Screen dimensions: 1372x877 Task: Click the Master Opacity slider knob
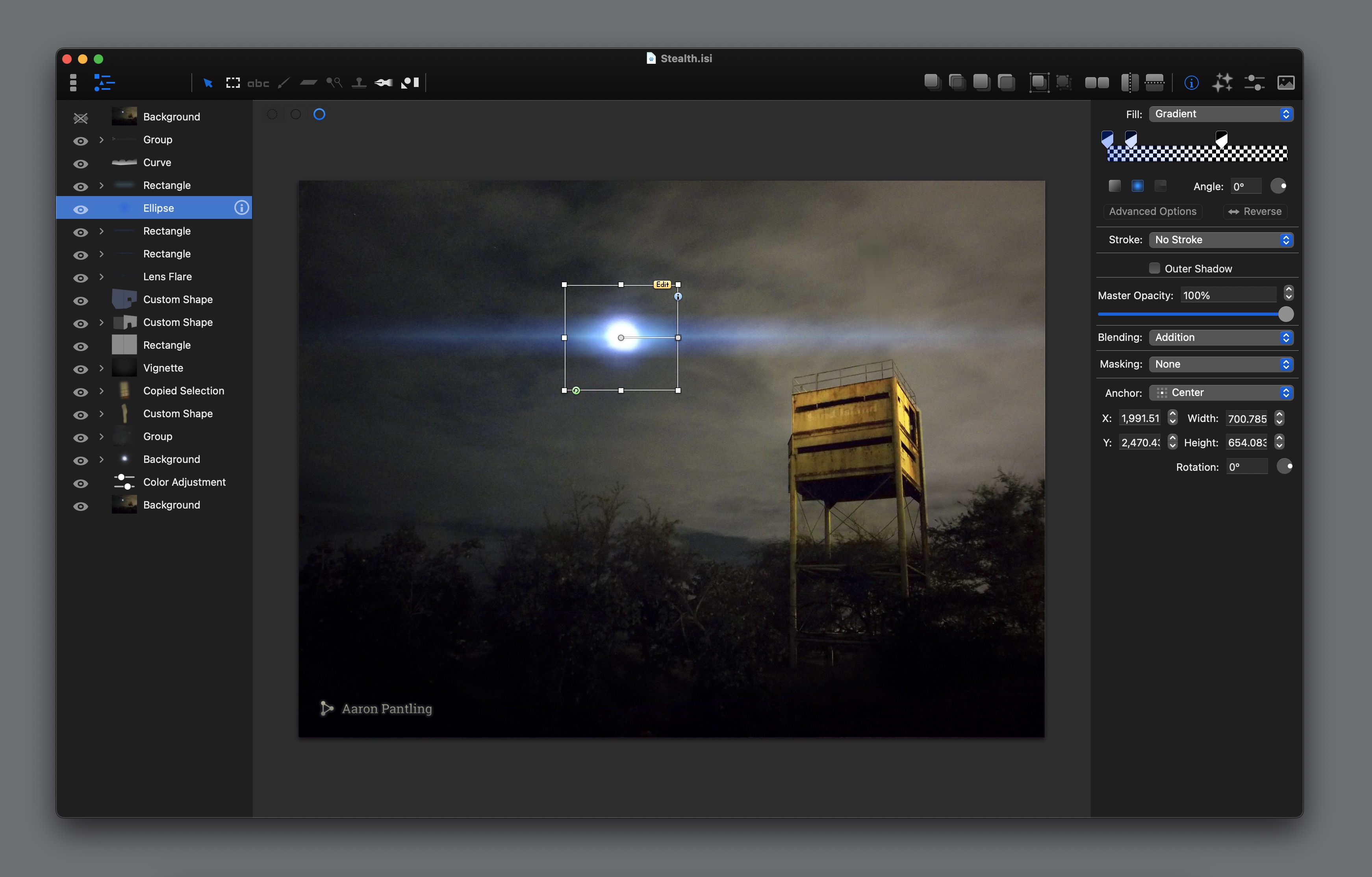coord(1285,314)
